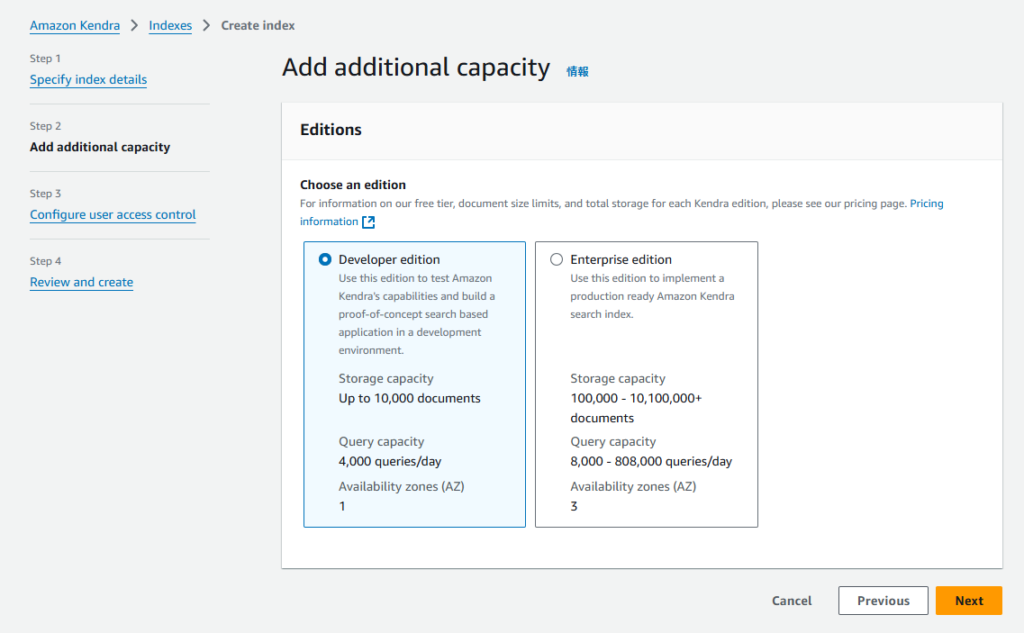
Task: Click the external link icon after information
Action: pyautogui.click(x=368, y=222)
